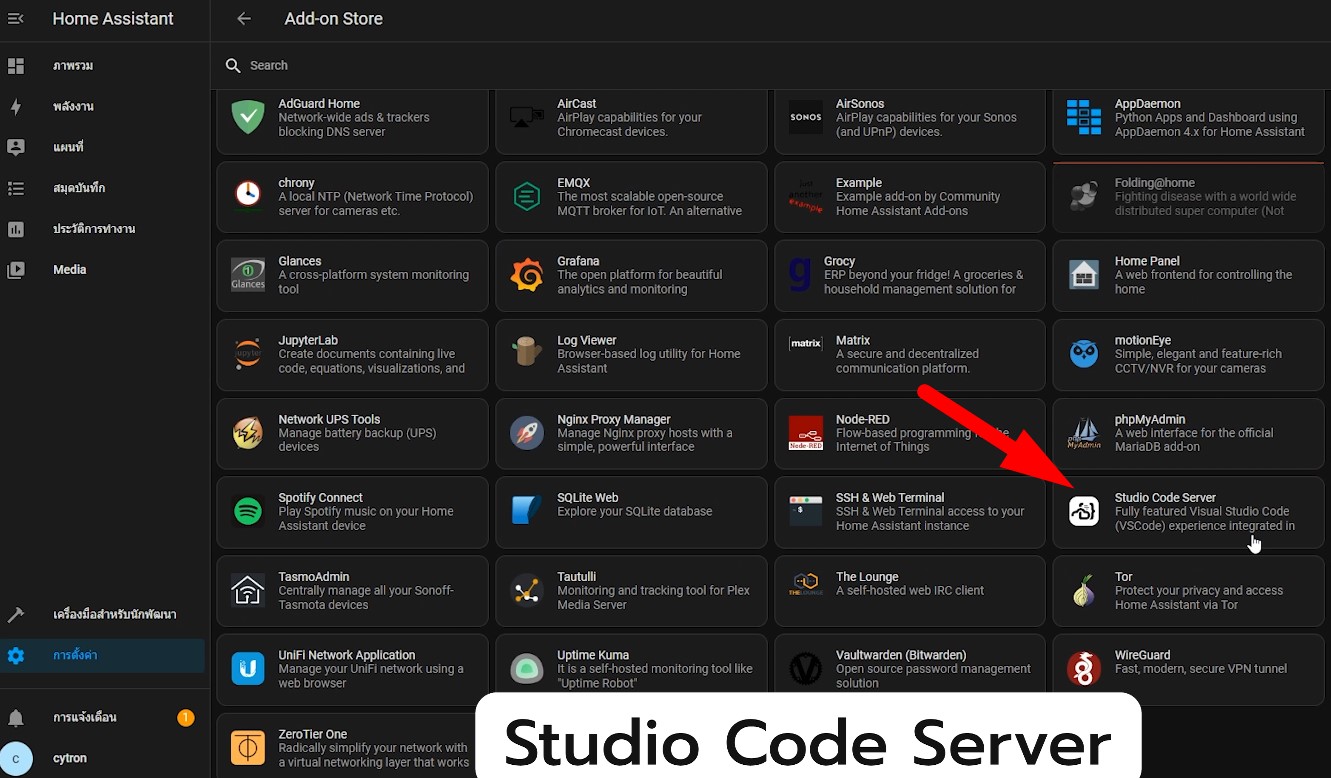Collapse the sidebar with the hamburger menu icon
Viewport: 1331px width, 778px height.
[16, 19]
